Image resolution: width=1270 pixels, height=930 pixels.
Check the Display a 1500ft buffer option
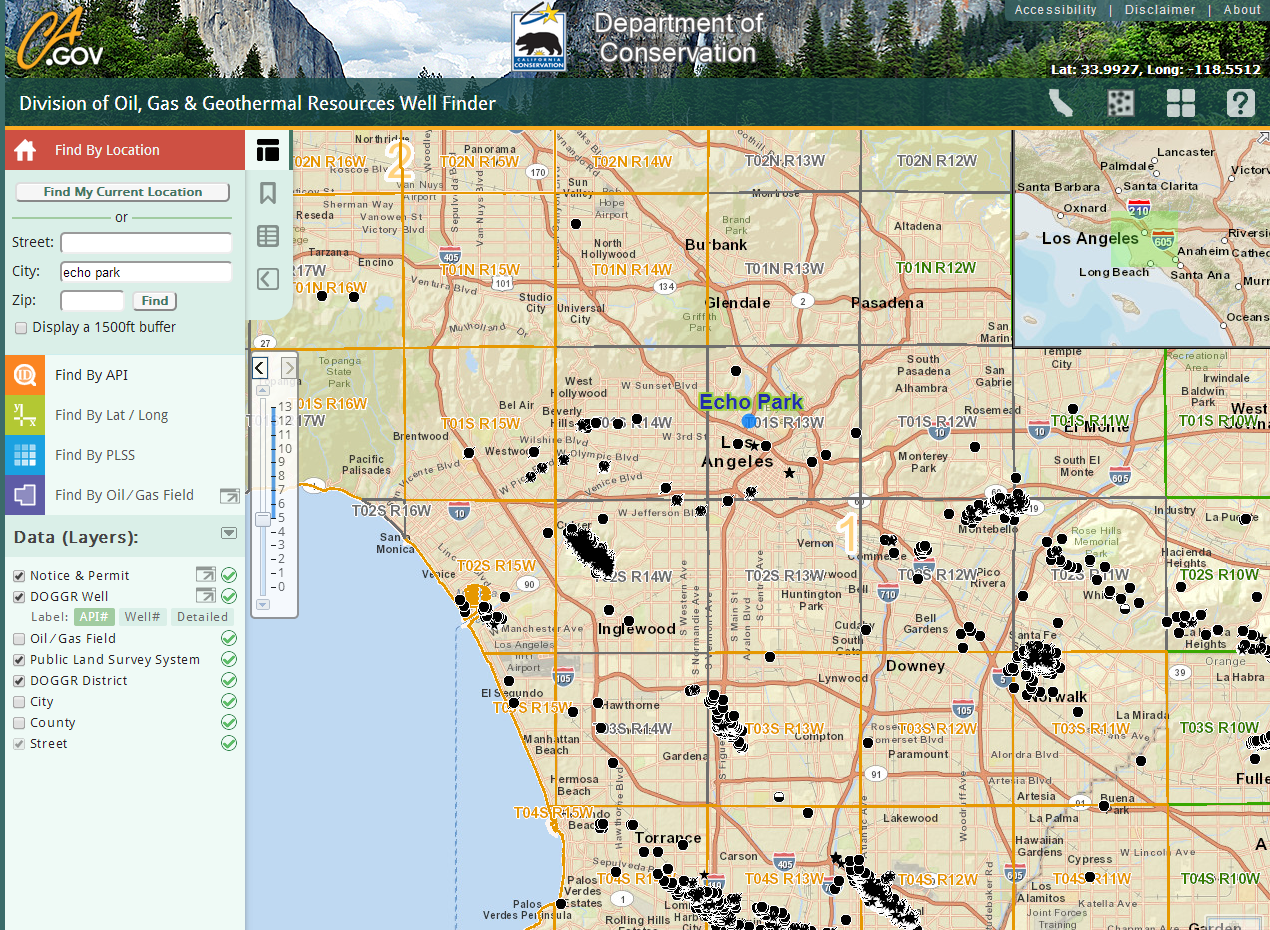pos(21,327)
